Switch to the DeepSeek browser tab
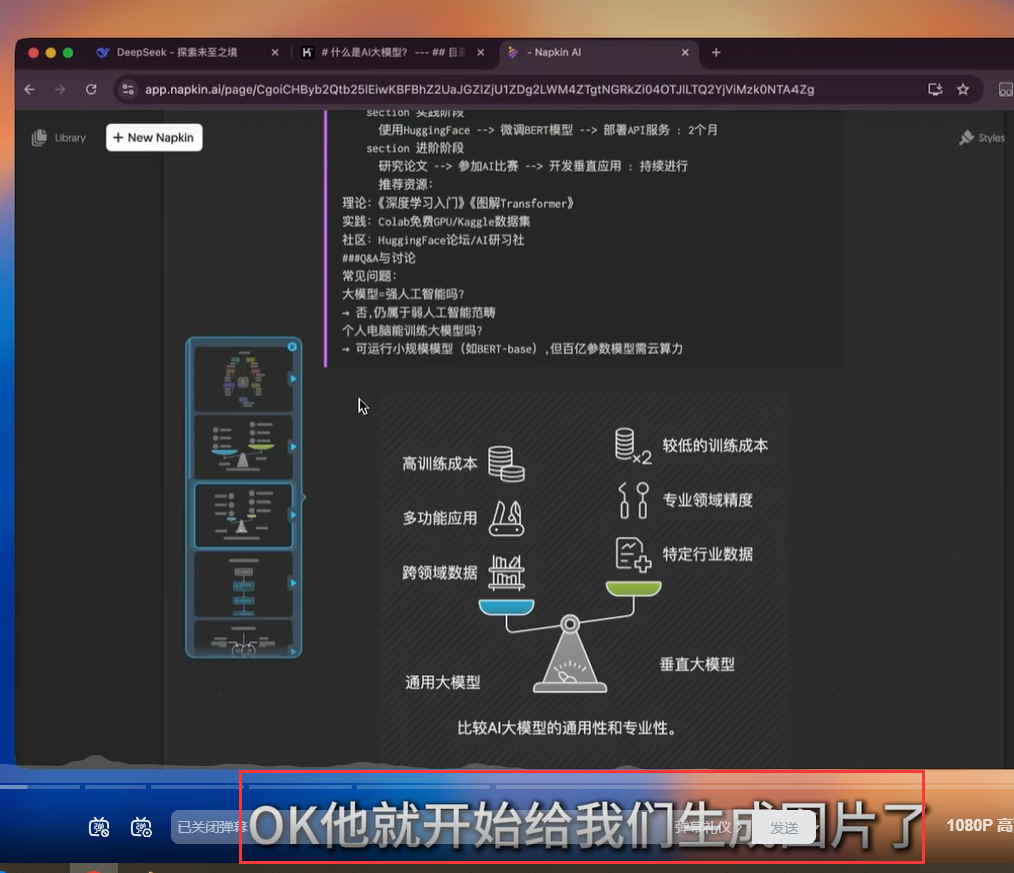This screenshot has height=873, width=1014. 176,52
